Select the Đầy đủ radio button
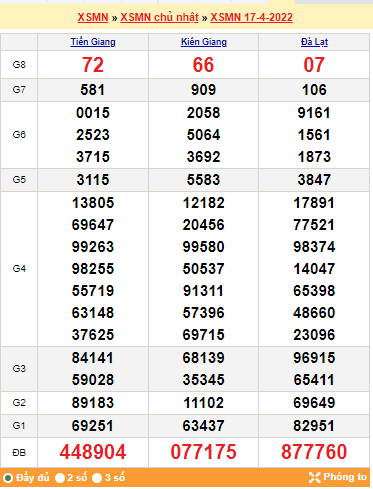Screen dimensions: 373x489 (8, 478)
